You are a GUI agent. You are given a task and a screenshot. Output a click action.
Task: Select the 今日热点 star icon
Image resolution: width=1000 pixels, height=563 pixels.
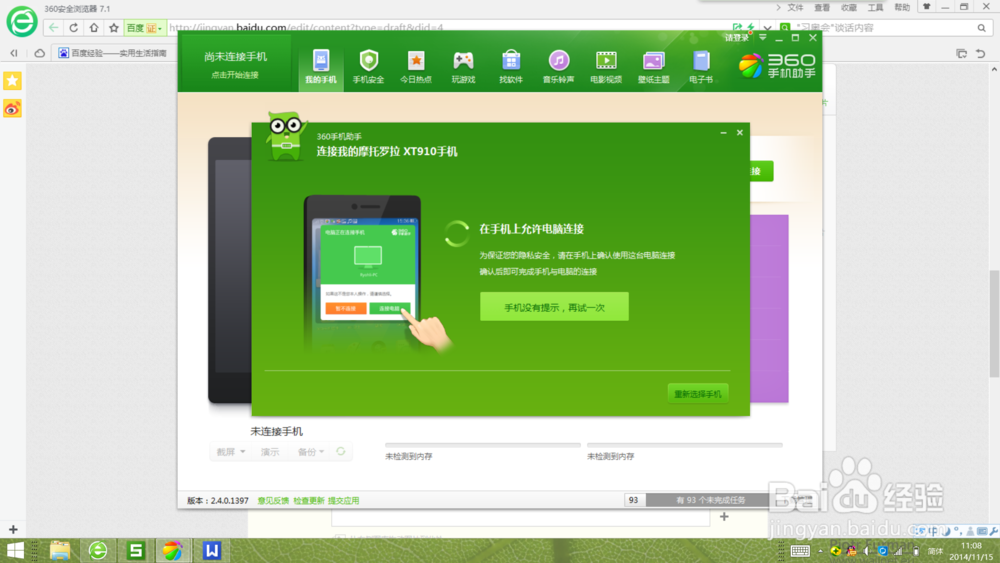416,66
